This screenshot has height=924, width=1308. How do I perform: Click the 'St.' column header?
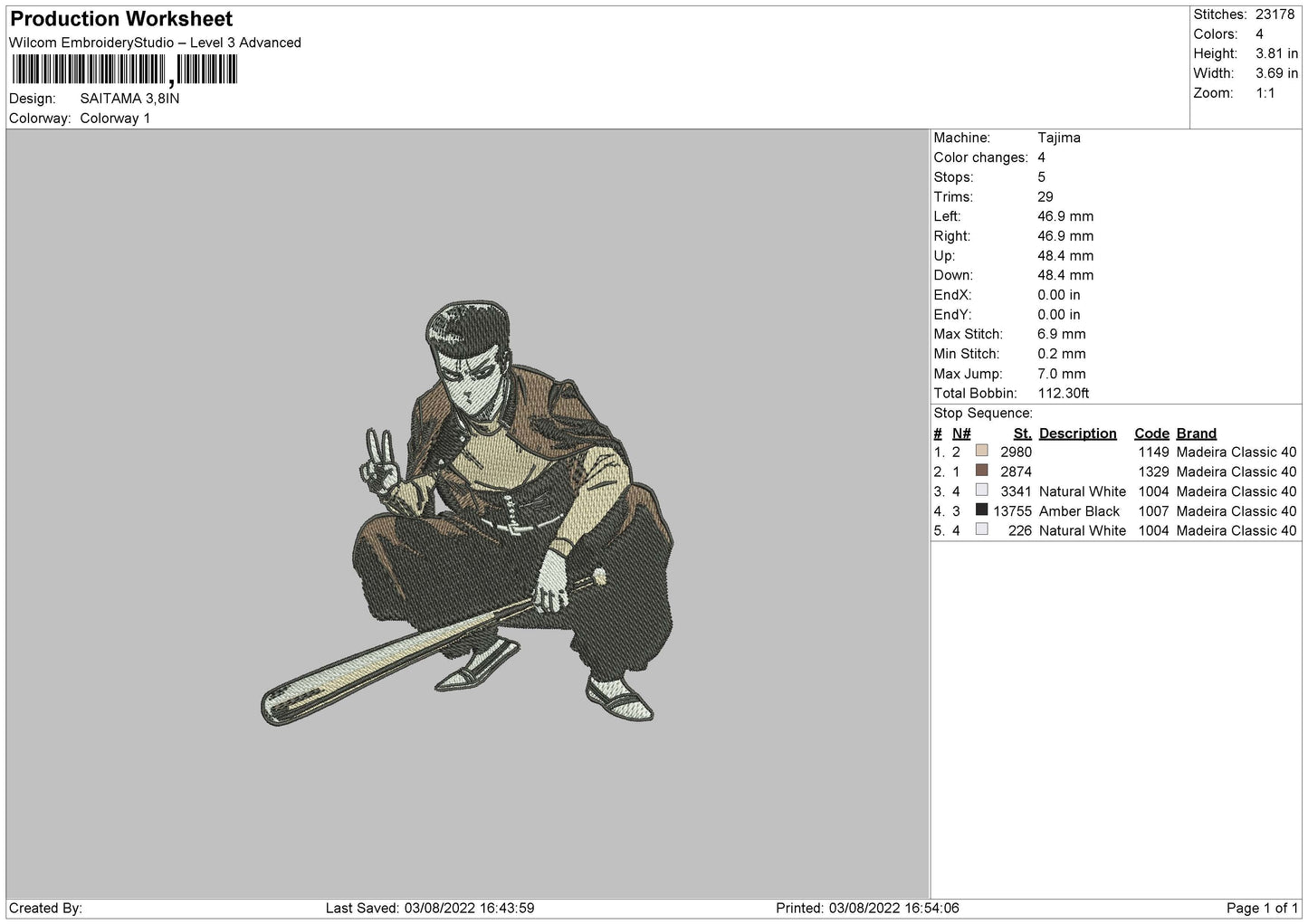click(x=1023, y=433)
